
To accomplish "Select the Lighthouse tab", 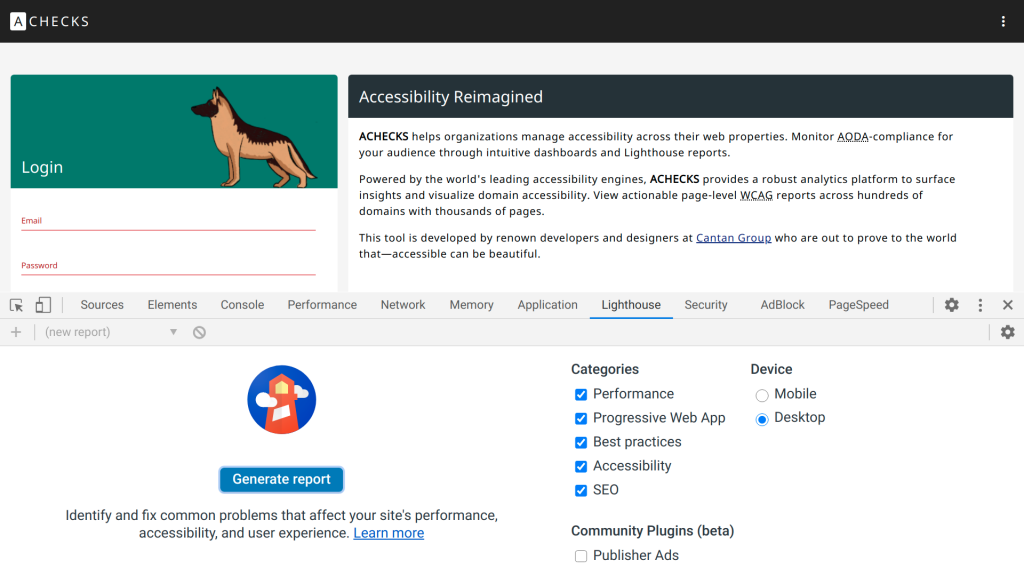I will 631,305.
